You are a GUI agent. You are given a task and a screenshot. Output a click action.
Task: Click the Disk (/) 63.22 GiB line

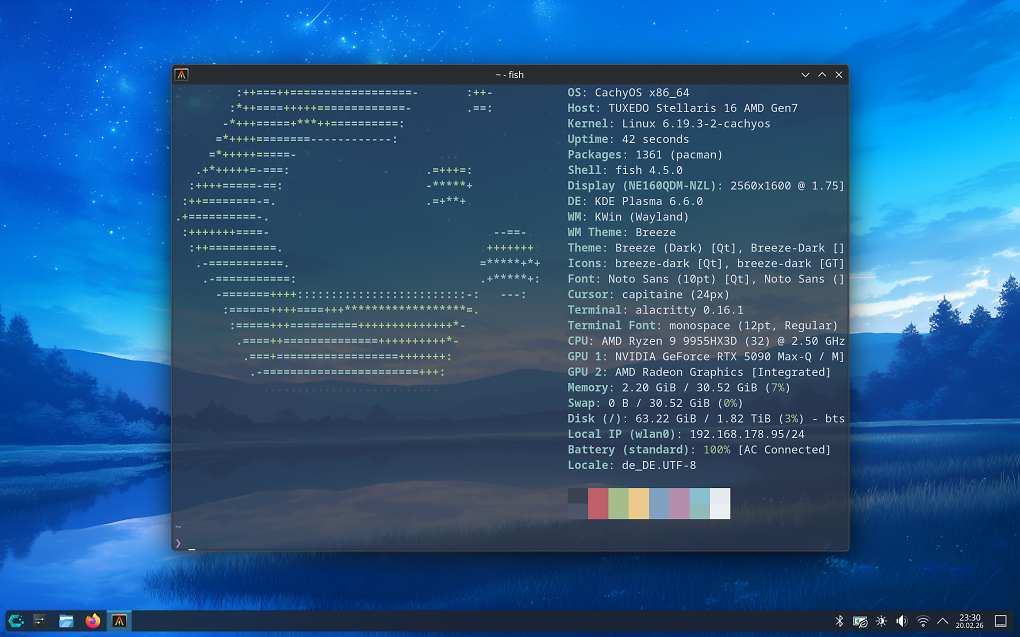click(x=706, y=419)
